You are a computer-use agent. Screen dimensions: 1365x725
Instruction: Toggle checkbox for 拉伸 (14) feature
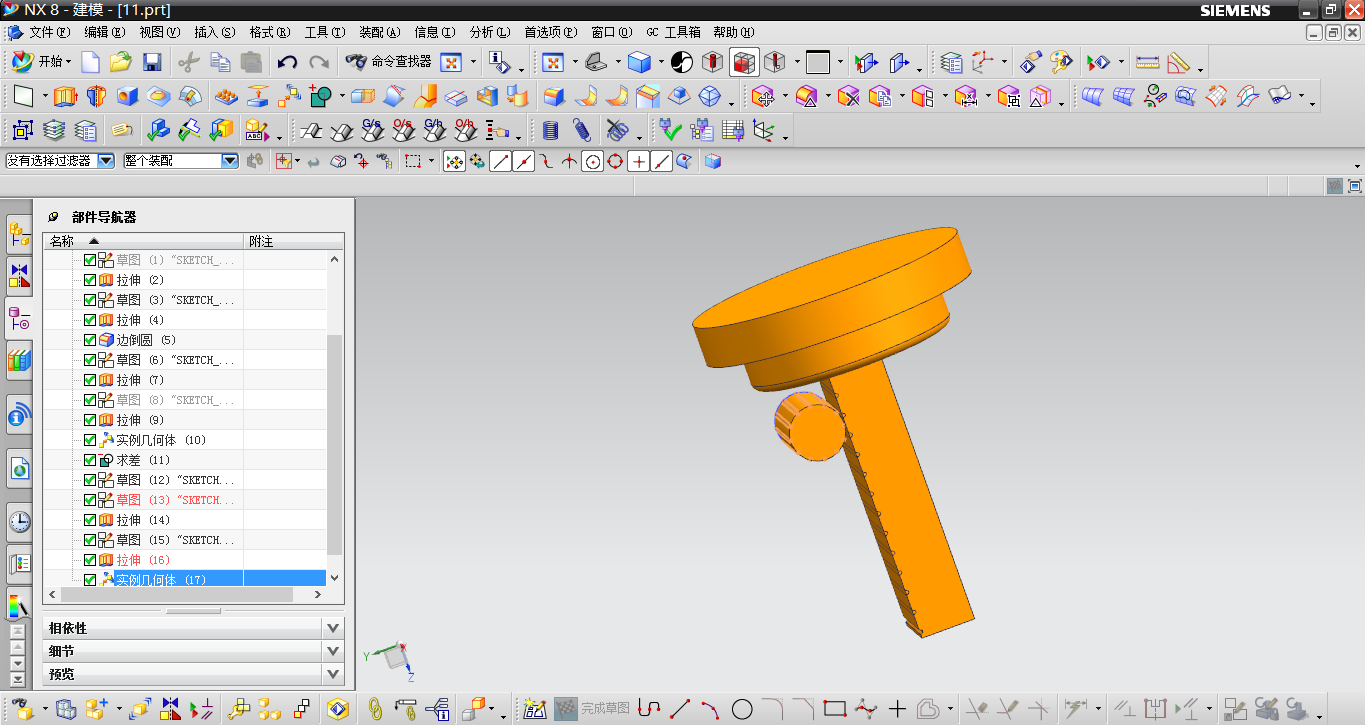click(90, 520)
